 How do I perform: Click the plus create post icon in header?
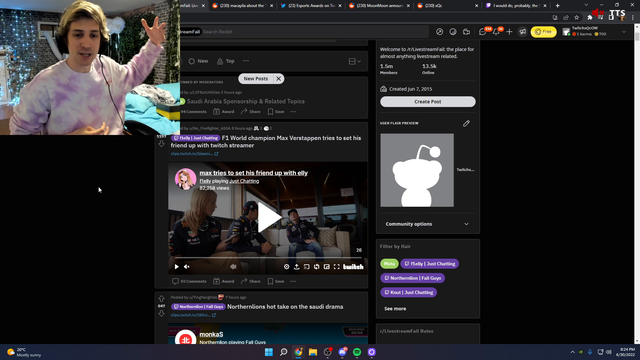coord(509,32)
